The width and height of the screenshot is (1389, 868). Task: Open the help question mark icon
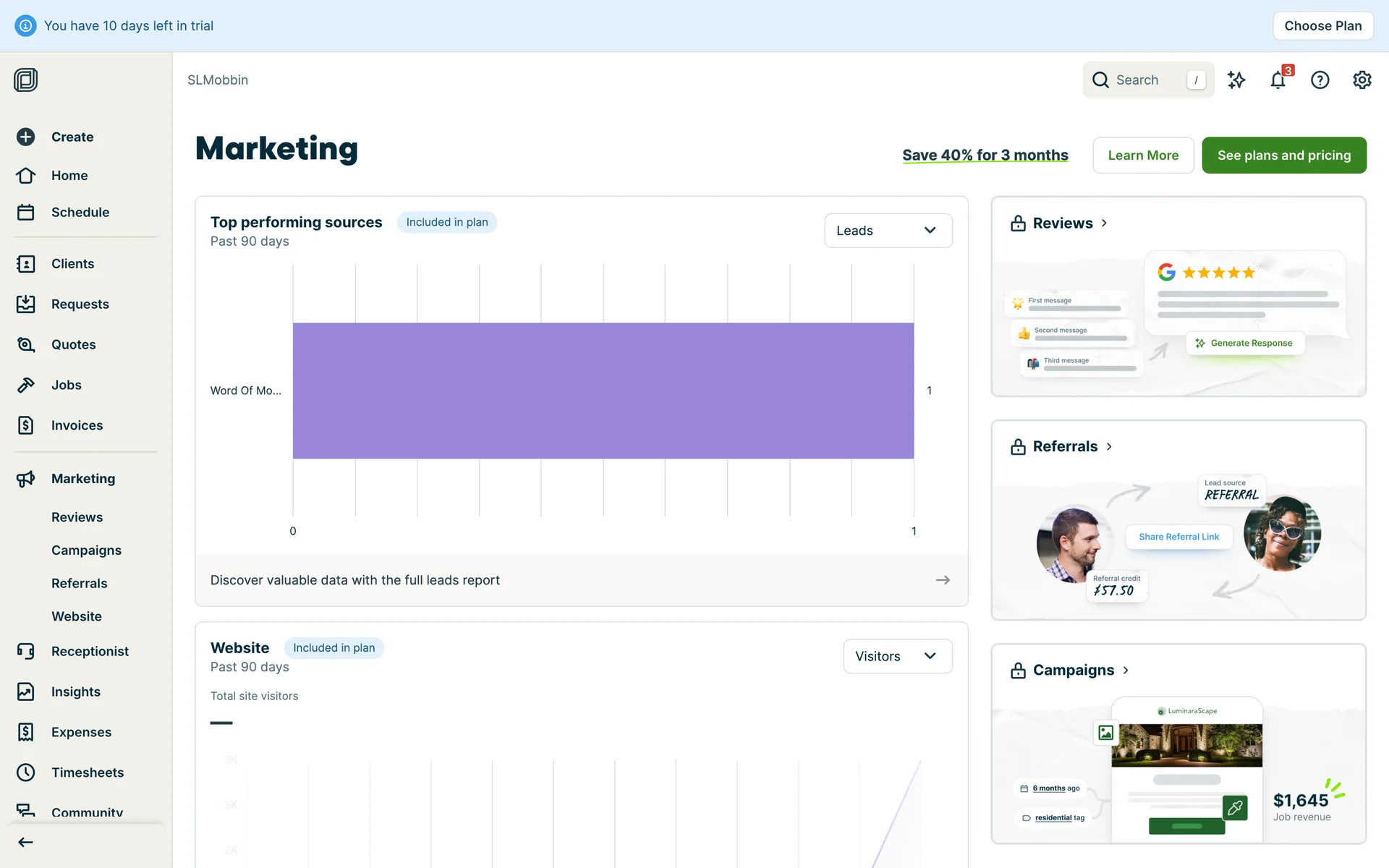click(x=1320, y=80)
